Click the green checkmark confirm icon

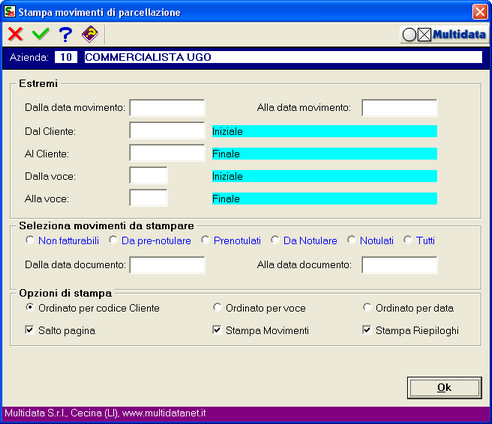tap(41, 34)
